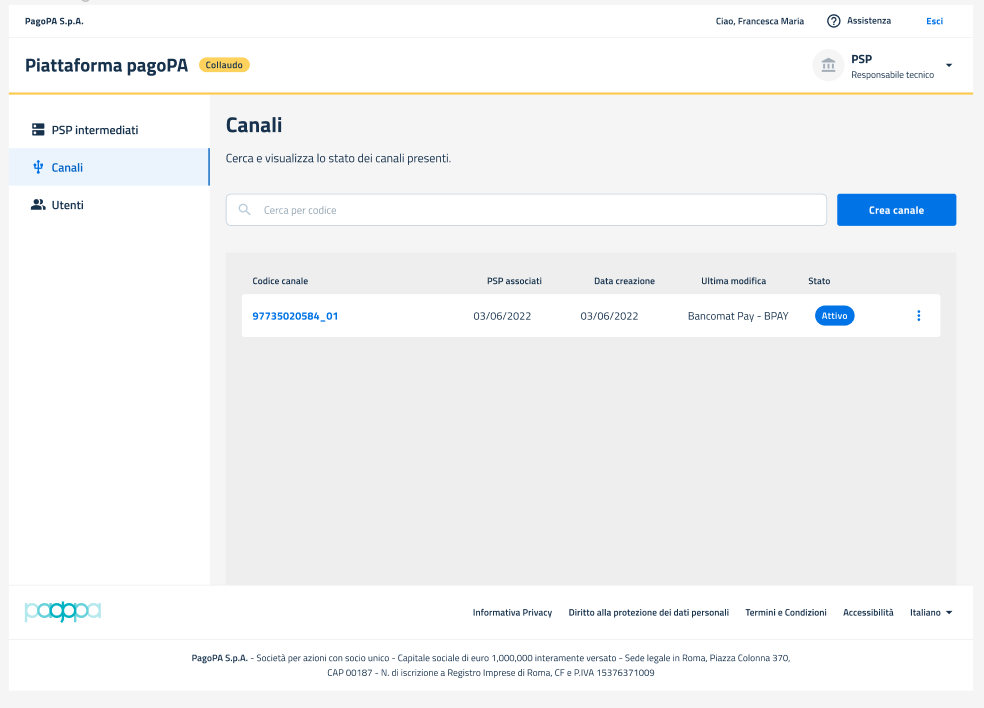Open Termini e Condizioni link

pyautogui.click(x=785, y=612)
